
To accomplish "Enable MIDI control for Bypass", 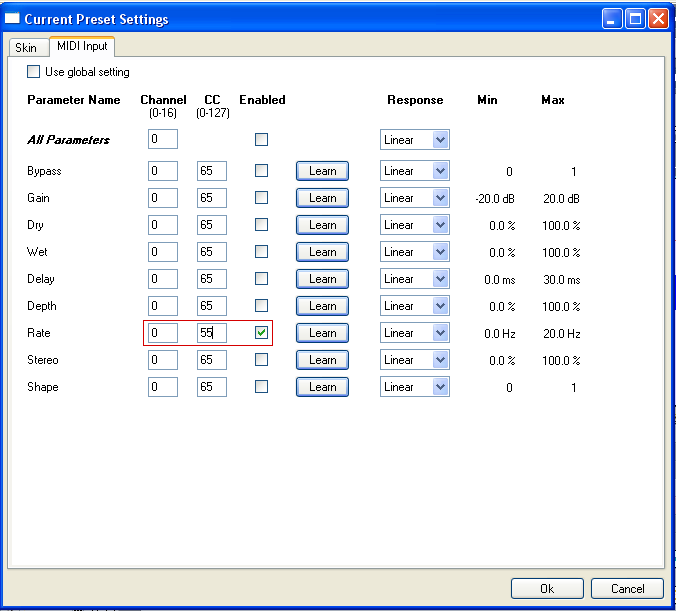I will (261, 171).
